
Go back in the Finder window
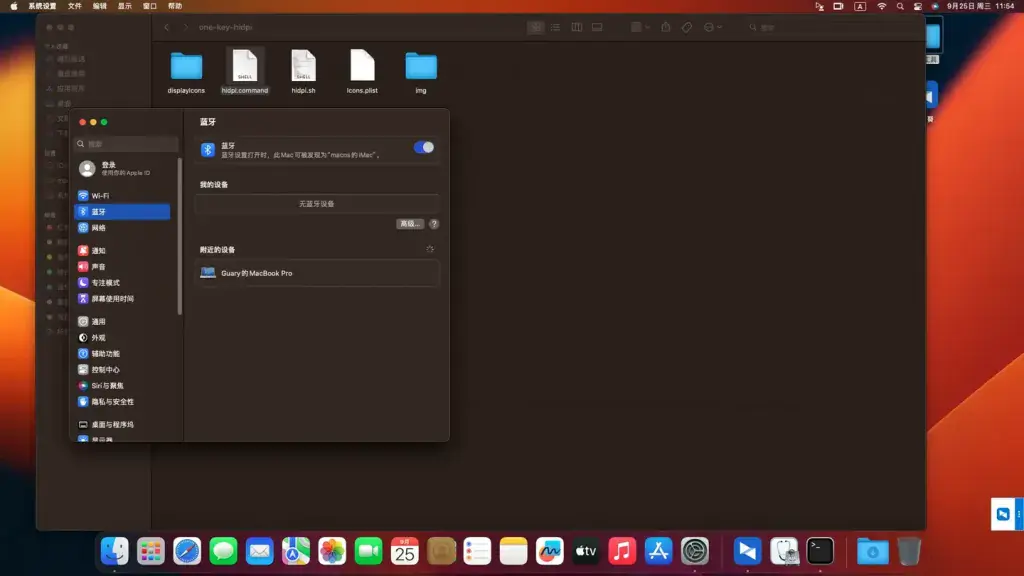(167, 27)
